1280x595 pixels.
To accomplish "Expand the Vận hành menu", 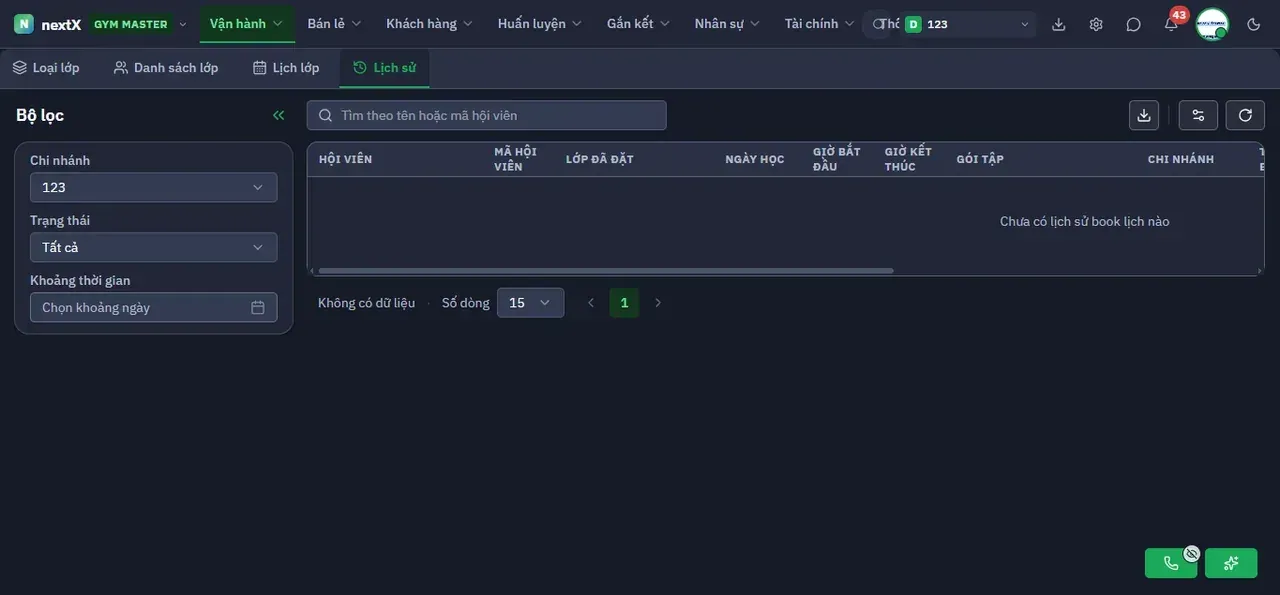I will pyautogui.click(x=247, y=24).
